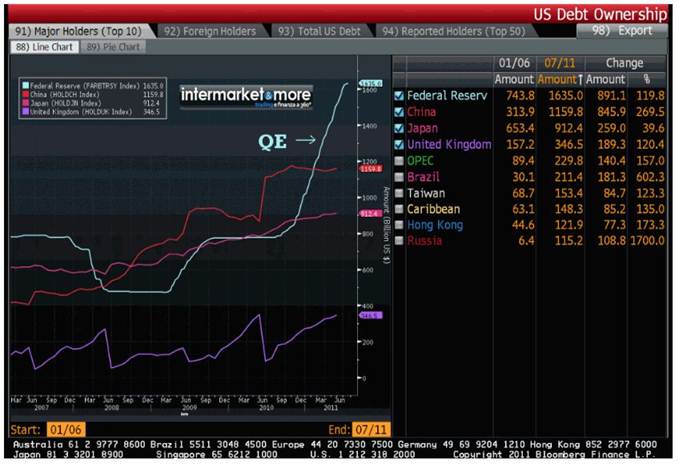Click the 1700.0 percent change value for Russia

tap(647, 241)
